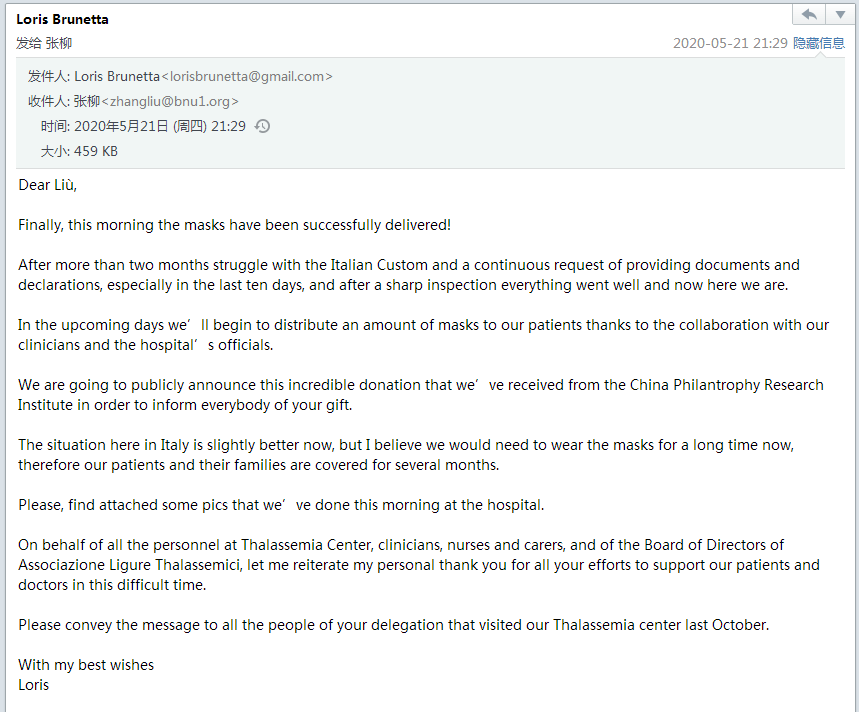Click the "With my best wishes" closing line
This screenshot has width=859, height=712.
86,665
